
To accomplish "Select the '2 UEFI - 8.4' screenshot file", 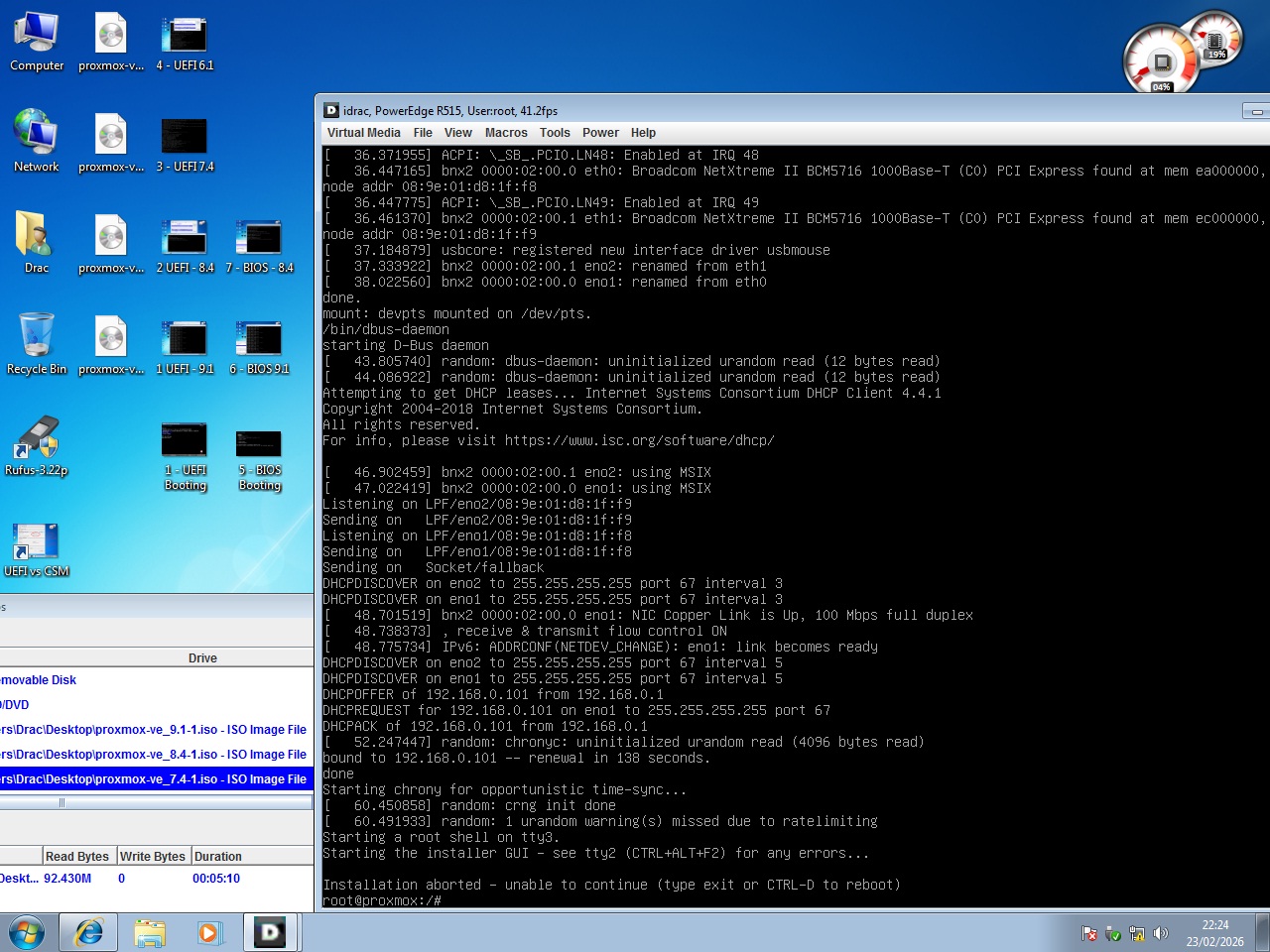I will 185,245.
